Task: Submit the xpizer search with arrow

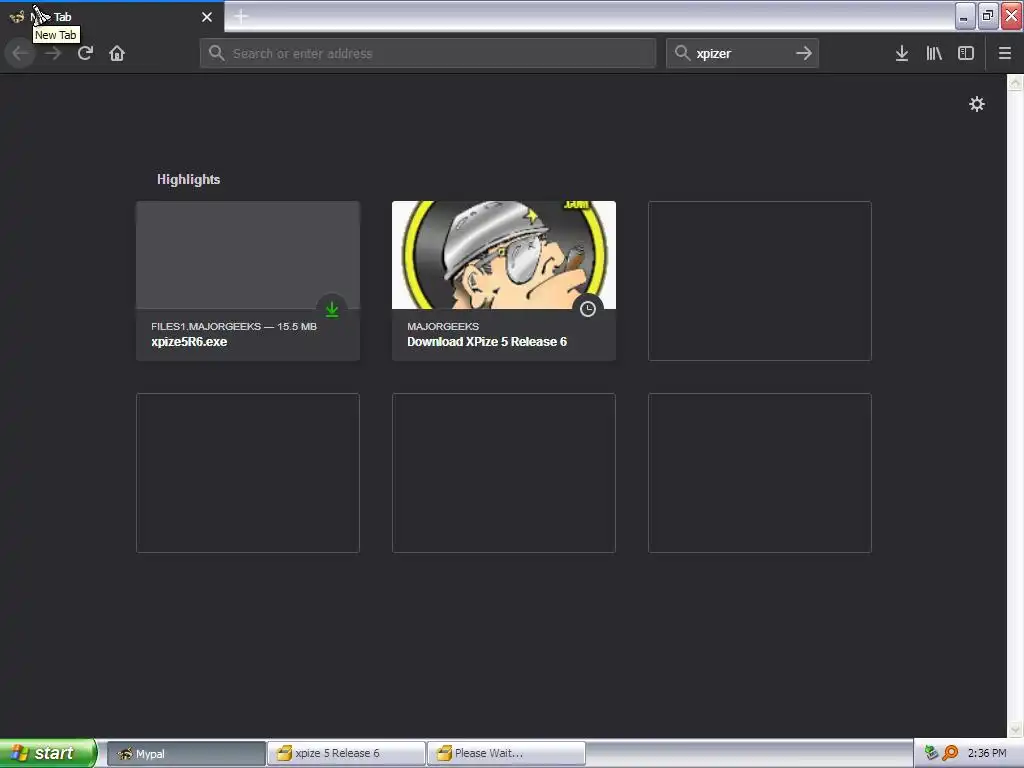Action: coord(804,54)
